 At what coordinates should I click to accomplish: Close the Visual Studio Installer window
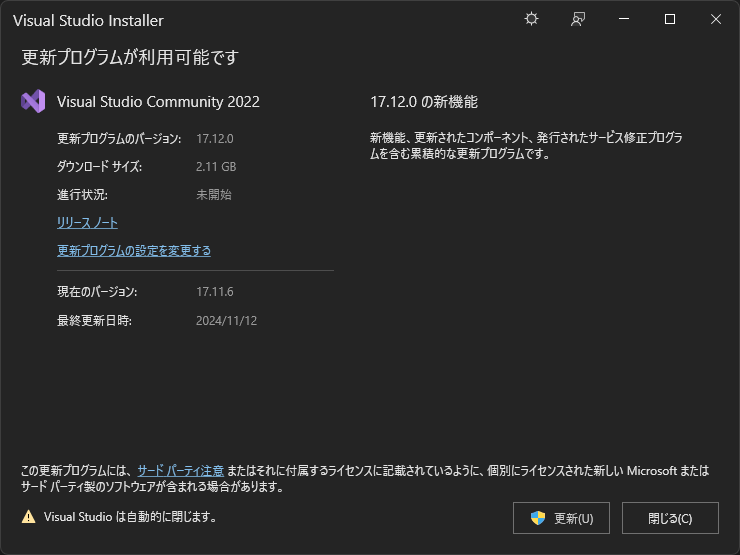(716, 19)
